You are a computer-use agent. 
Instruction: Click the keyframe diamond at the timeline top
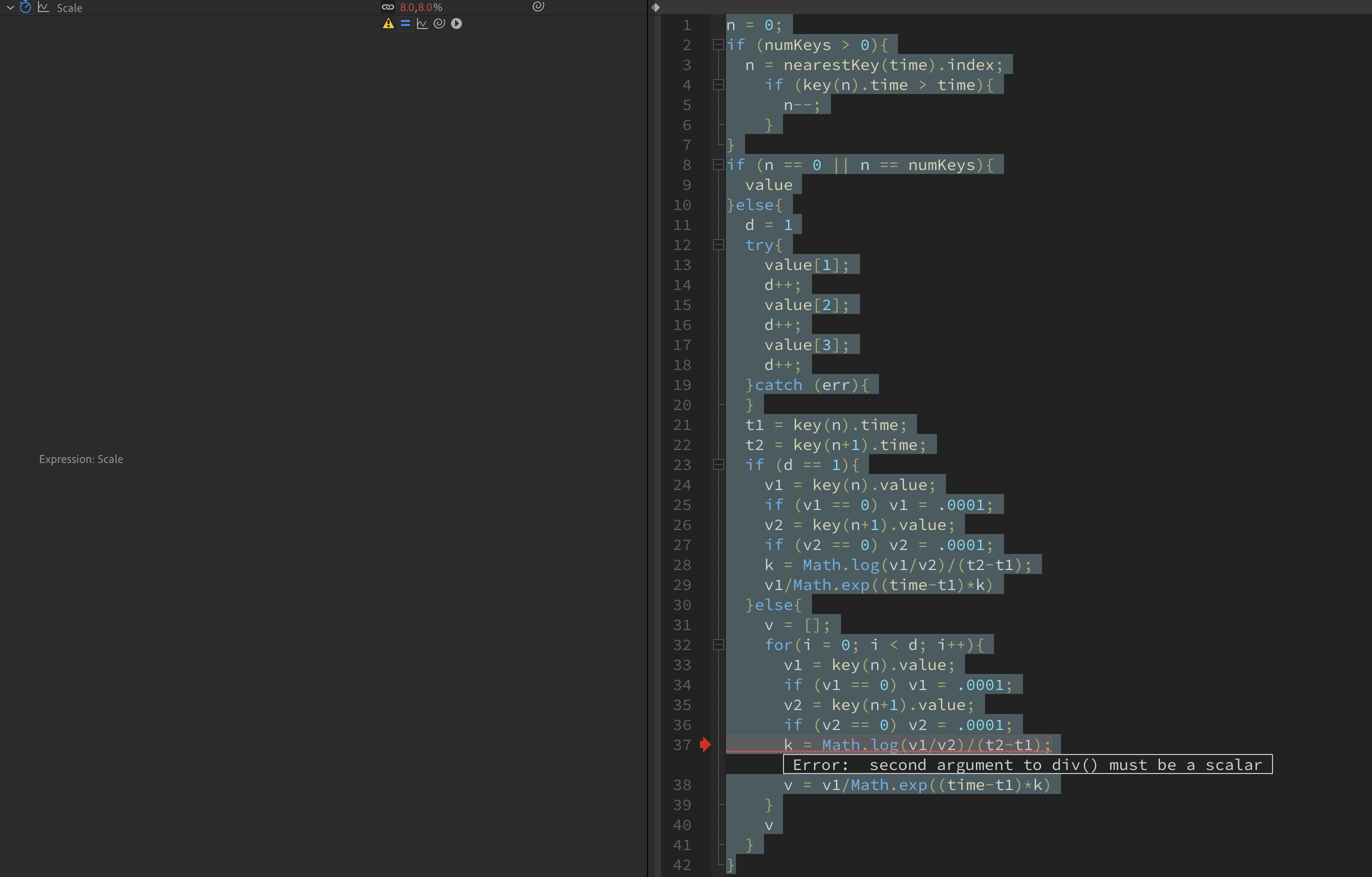[x=655, y=8]
